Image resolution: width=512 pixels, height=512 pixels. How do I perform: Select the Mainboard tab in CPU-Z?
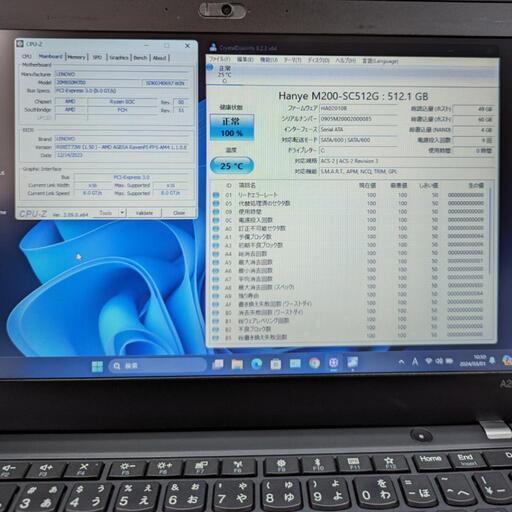[50, 56]
